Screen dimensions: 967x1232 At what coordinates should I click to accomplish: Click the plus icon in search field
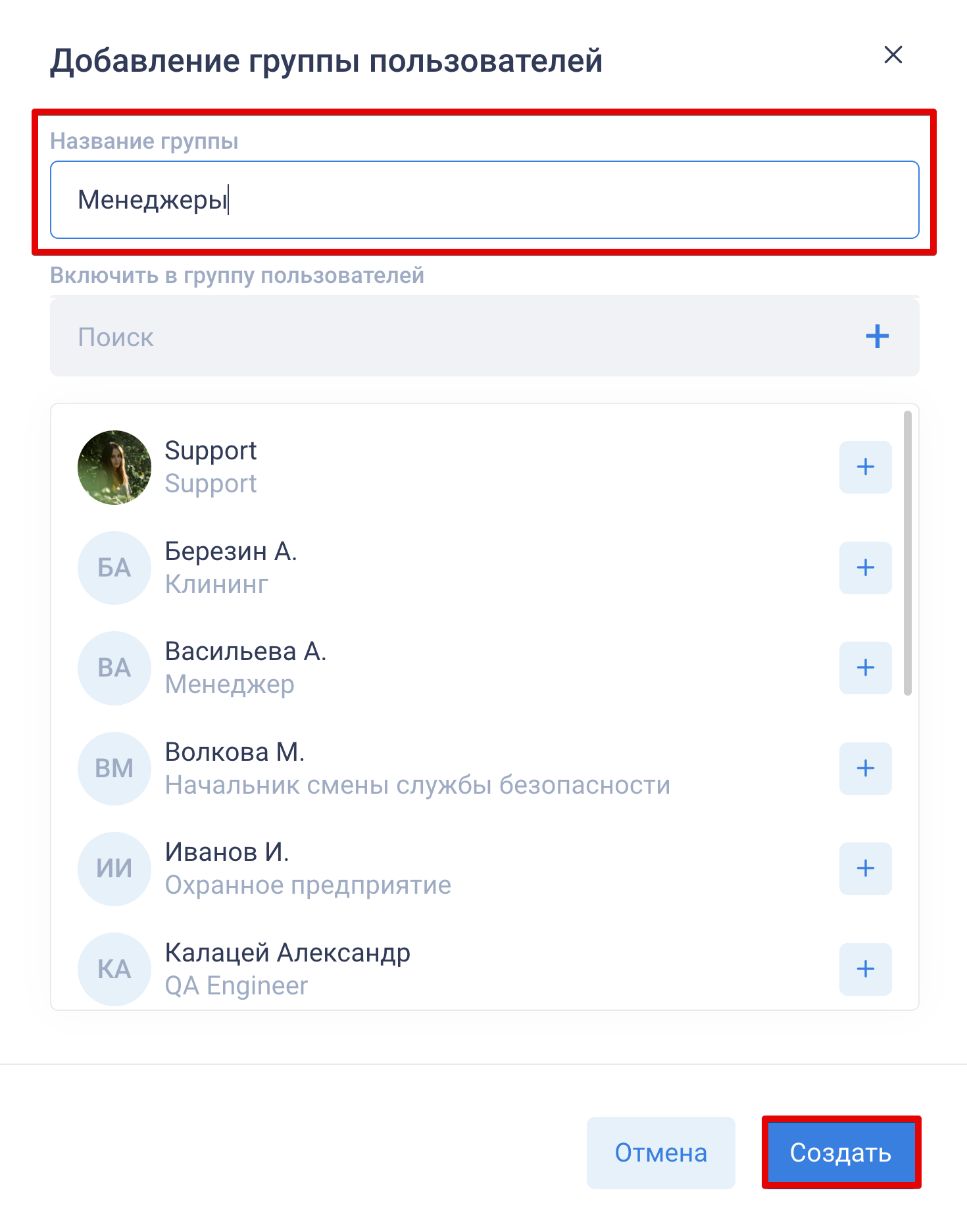click(x=877, y=337)
